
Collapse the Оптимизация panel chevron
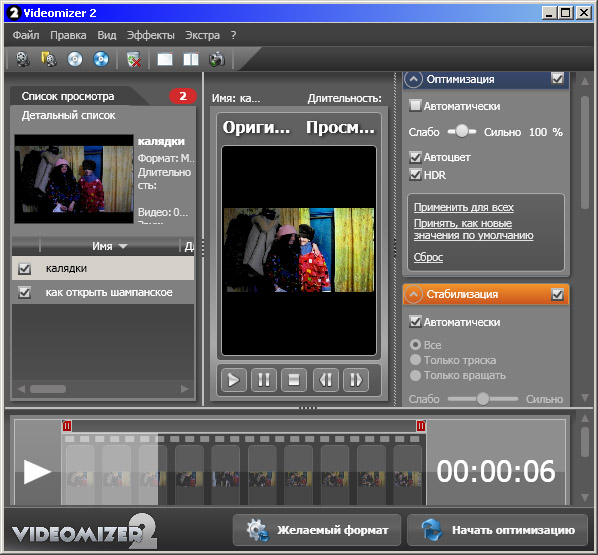tap(413, 79)
